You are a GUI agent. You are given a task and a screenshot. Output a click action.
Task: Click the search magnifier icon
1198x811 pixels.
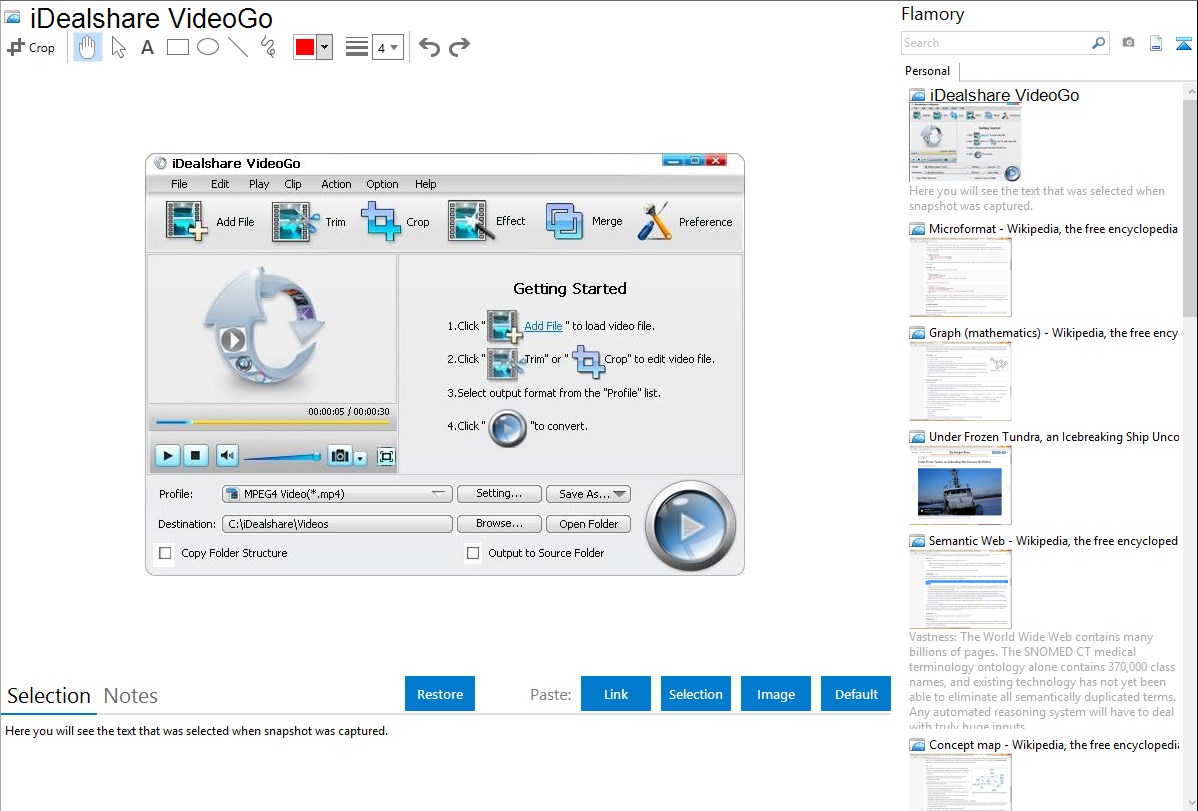click(1099, 43)
